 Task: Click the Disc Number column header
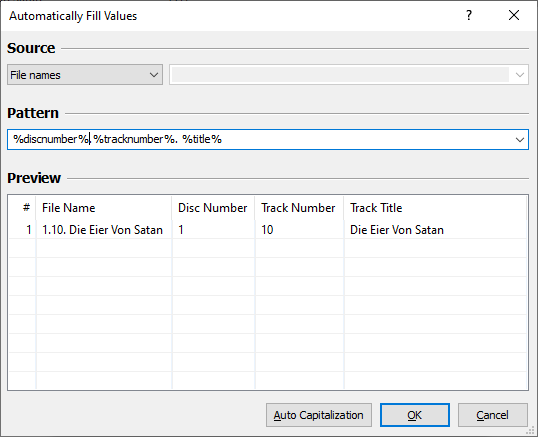[x=213, y=208]
